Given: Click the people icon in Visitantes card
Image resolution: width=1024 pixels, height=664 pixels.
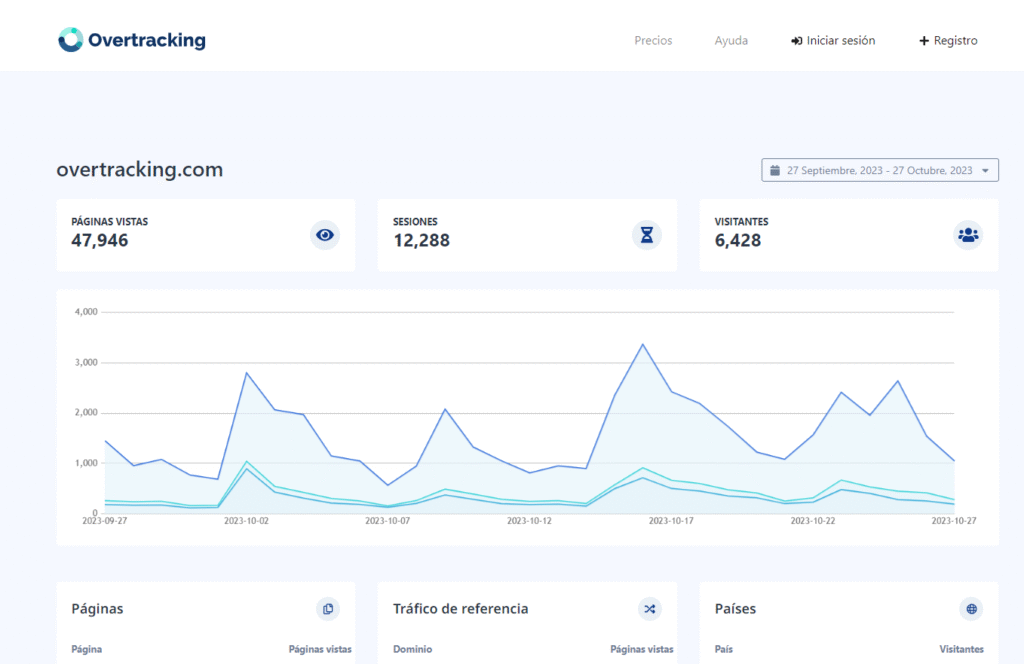Looking at the screenshot, I should click(968, 235).
